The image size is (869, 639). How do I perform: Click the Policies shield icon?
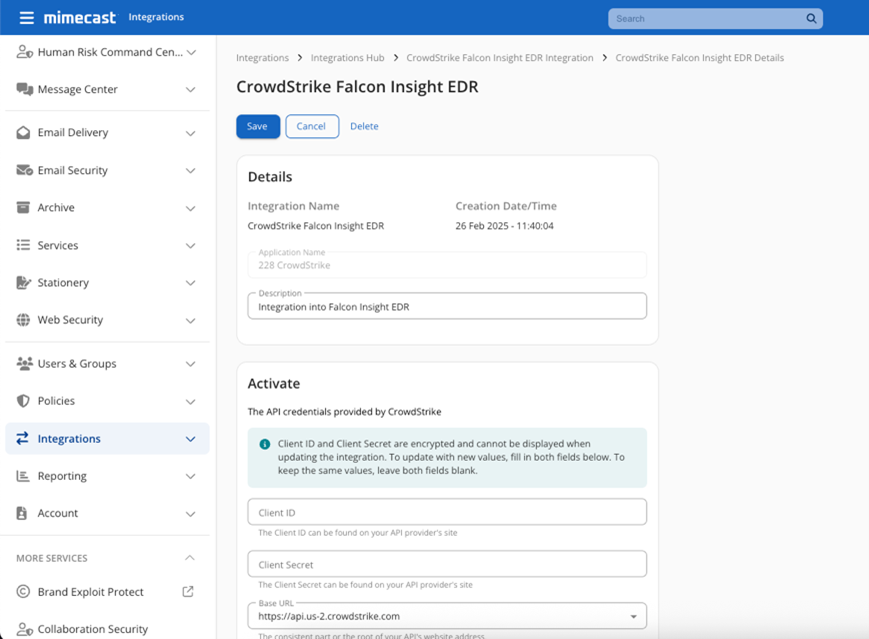pos(23,401)
